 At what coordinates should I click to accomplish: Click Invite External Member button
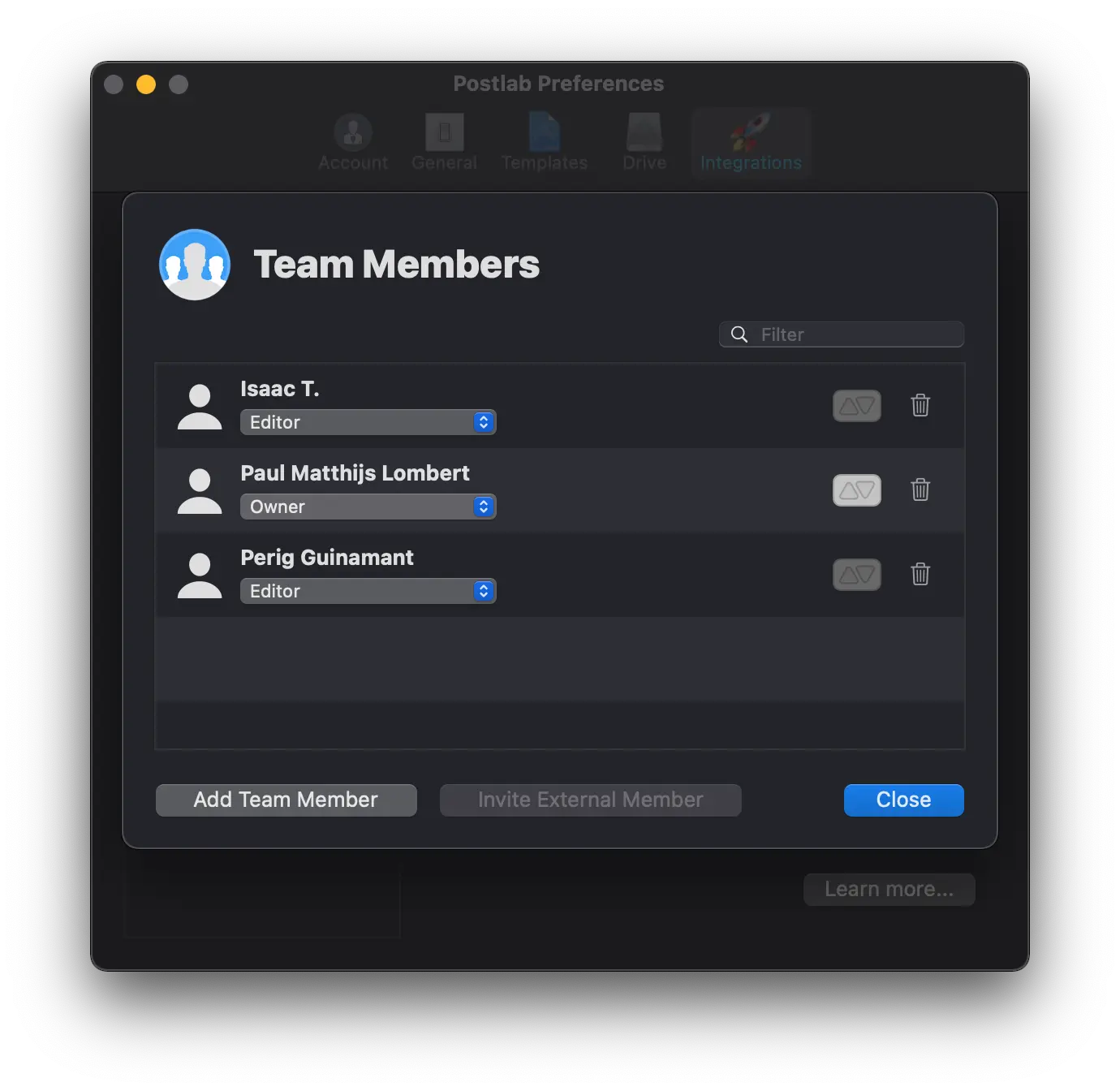click(590, 800)
